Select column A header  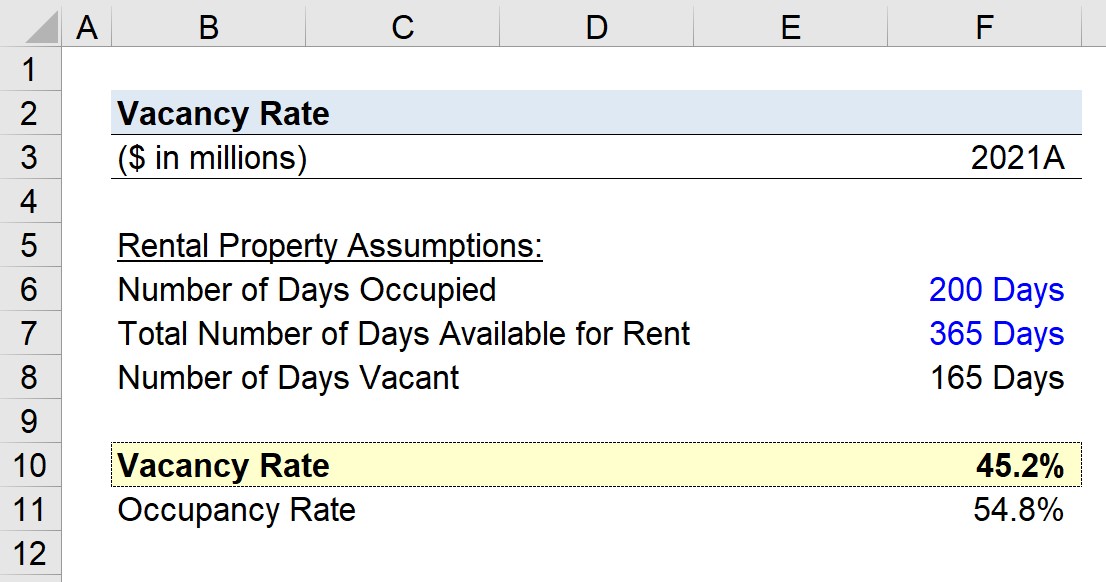coord(87,28)
